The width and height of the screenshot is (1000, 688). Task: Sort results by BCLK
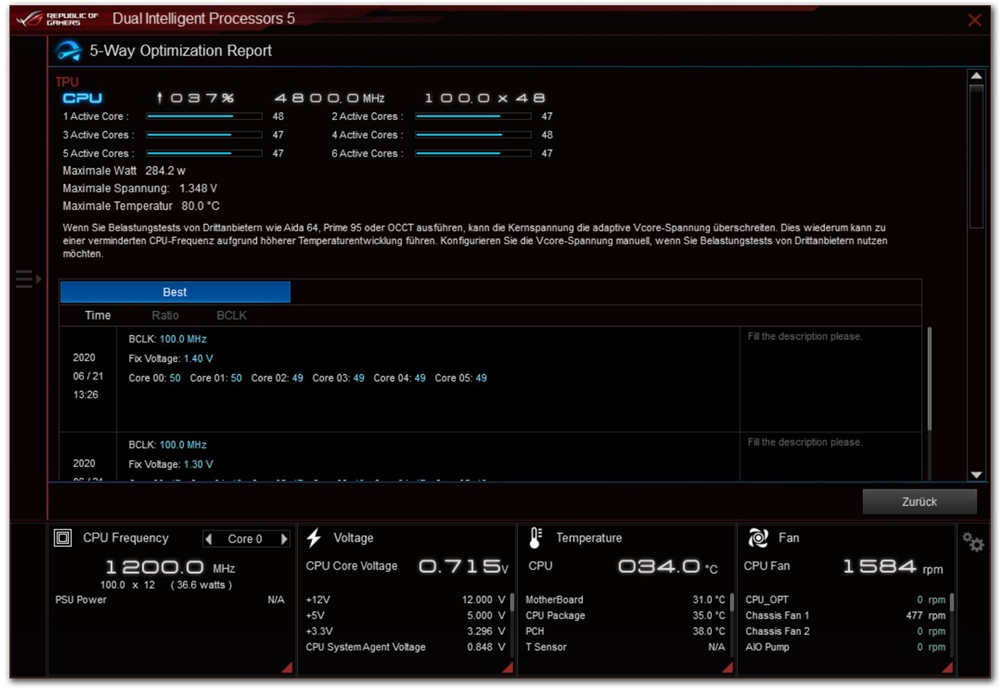232,315
